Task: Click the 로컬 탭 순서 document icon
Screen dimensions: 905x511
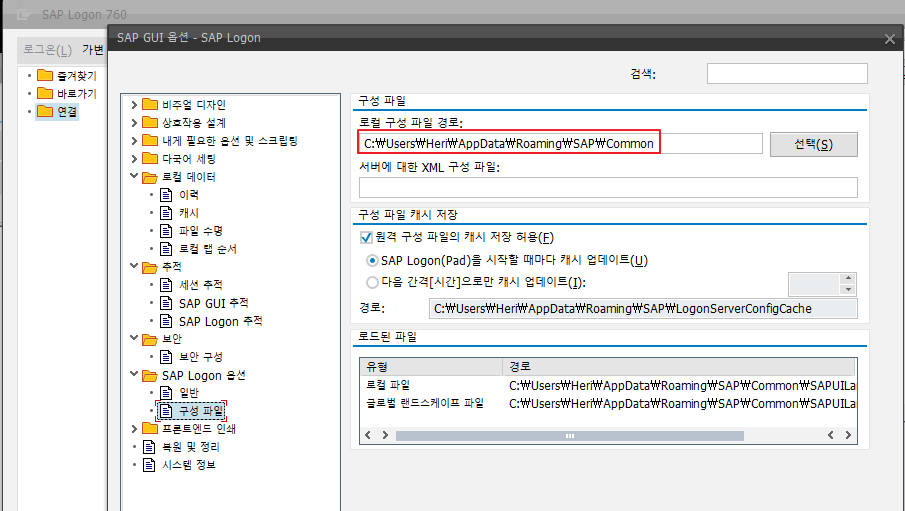Action: [x=166, y=249]
